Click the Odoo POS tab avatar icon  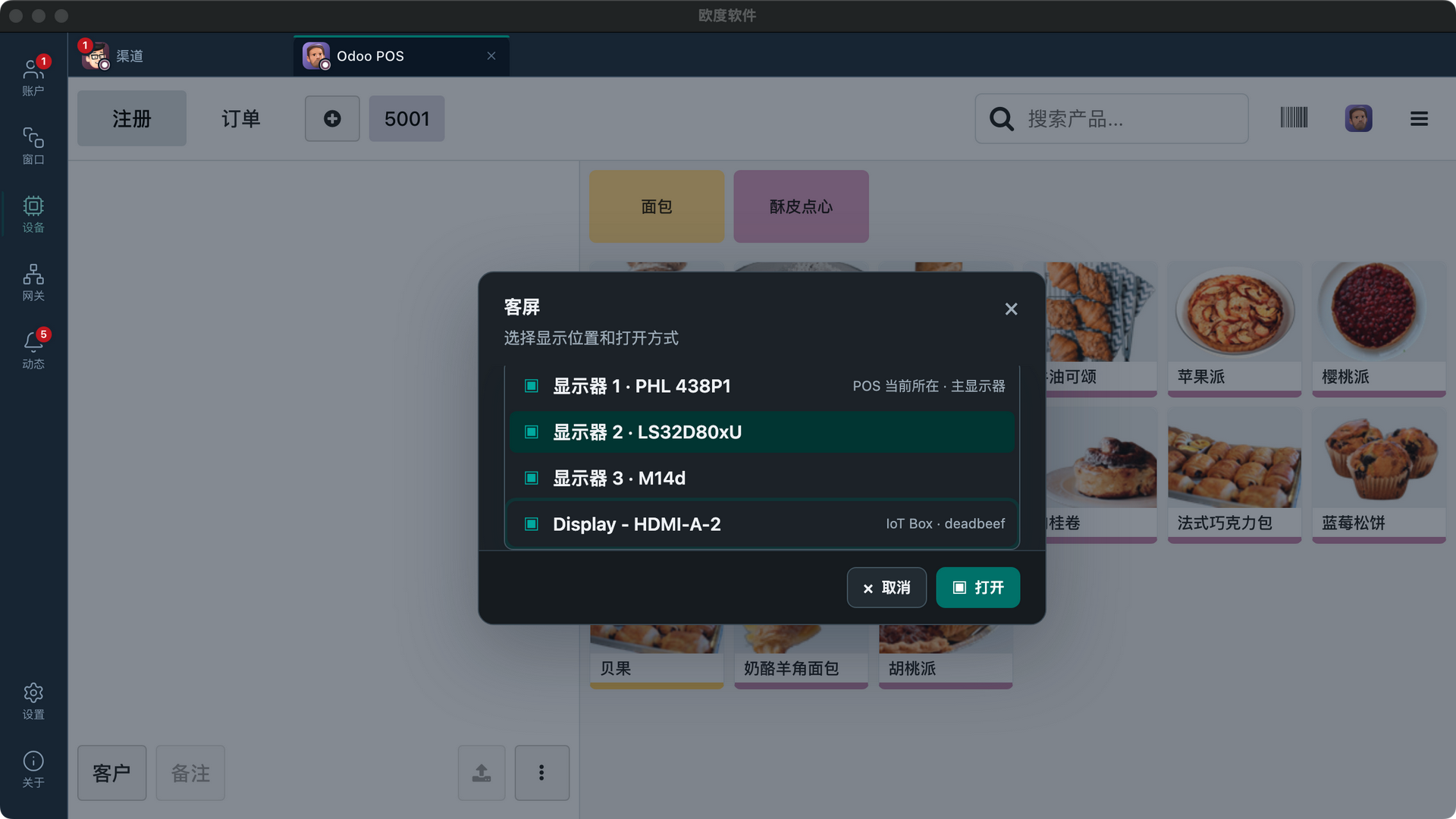tap(316, 56)
